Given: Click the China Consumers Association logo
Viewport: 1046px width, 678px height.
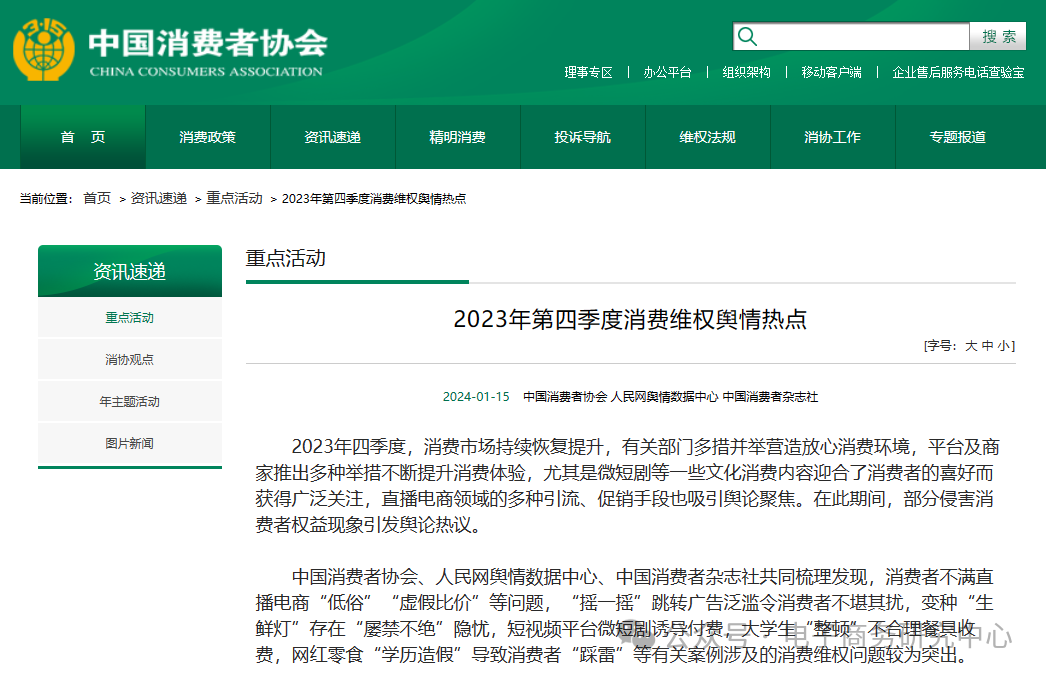Looking at the screenshot, I should click(x=42, y=45).
